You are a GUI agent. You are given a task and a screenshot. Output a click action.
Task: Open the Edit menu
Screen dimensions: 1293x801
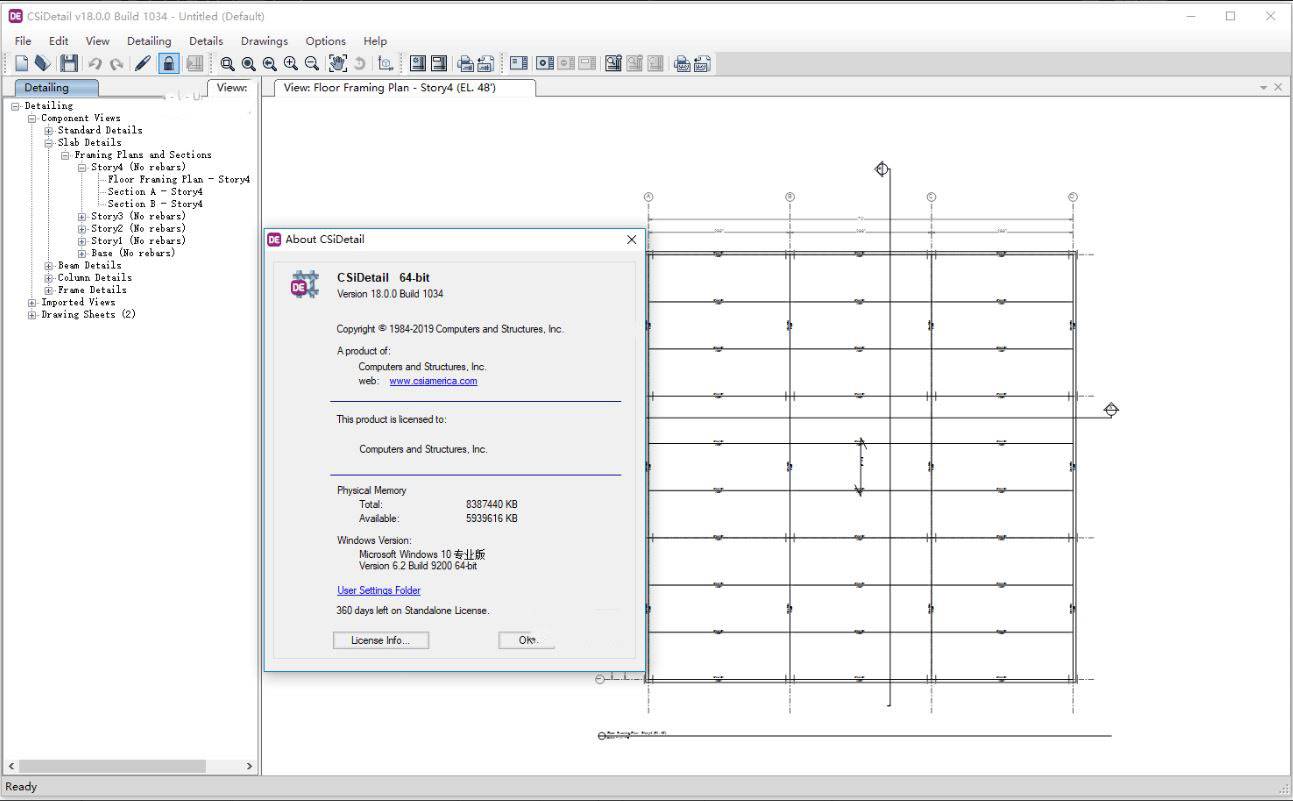tap(59, 41)
